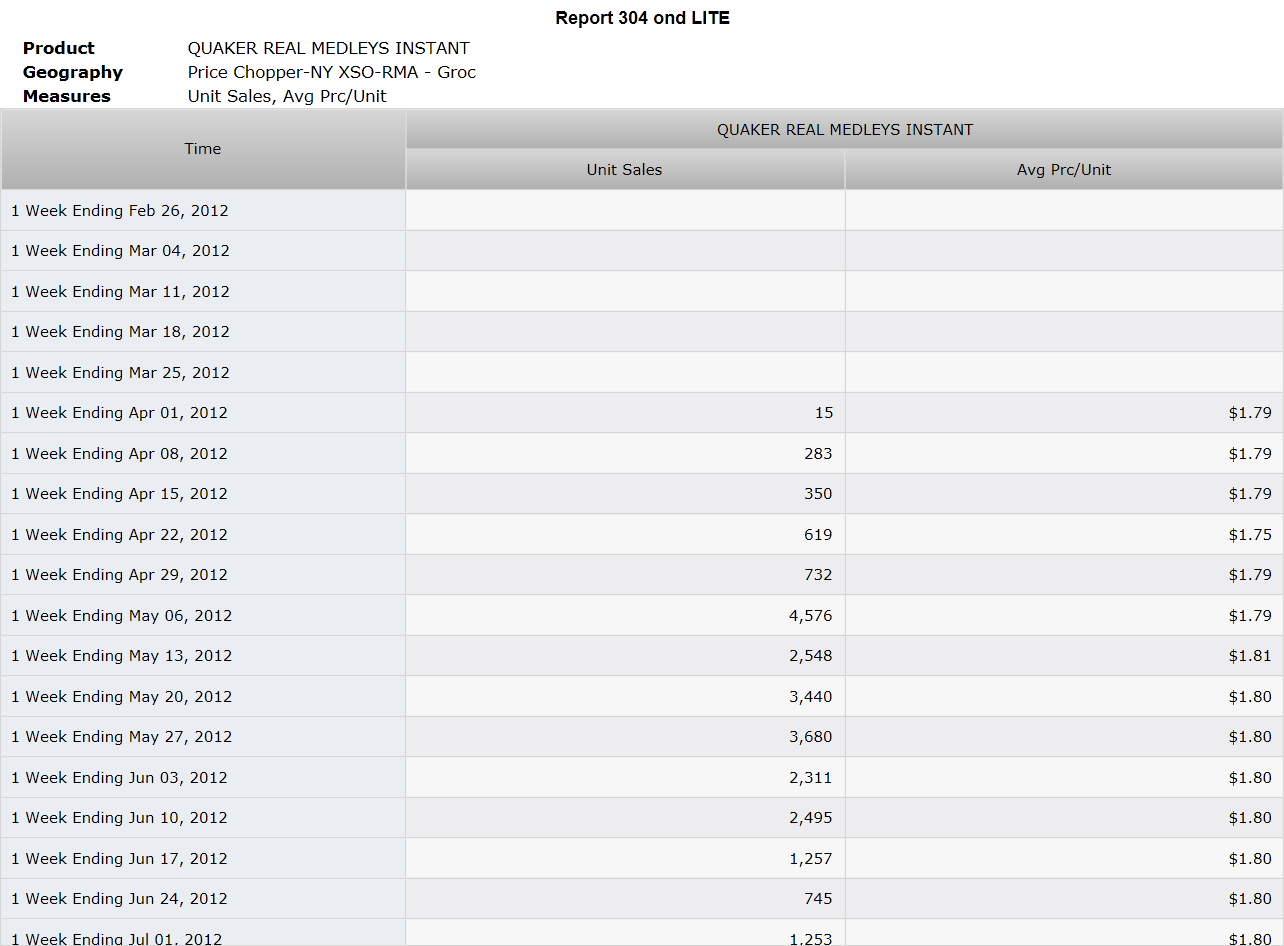Image resolution: width=1284 pixels, height=946 pixels.
Task: Click unit sales value 4,576
Action: point(811,616)
